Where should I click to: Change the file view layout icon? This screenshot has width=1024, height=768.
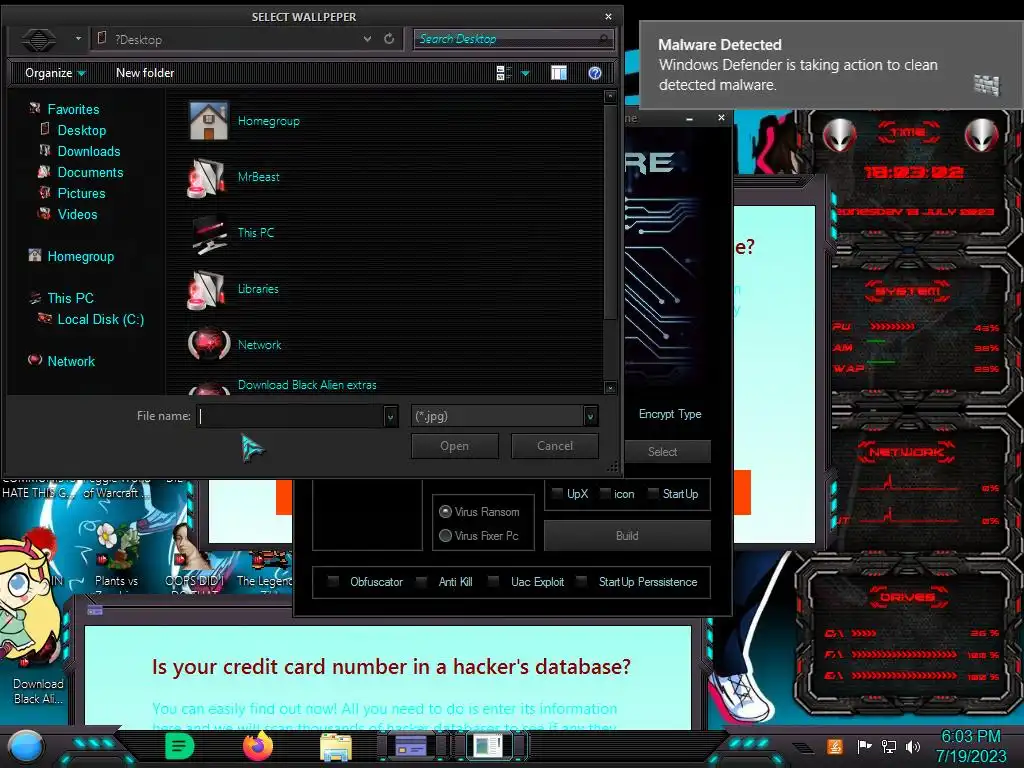(x=504, y=73)
